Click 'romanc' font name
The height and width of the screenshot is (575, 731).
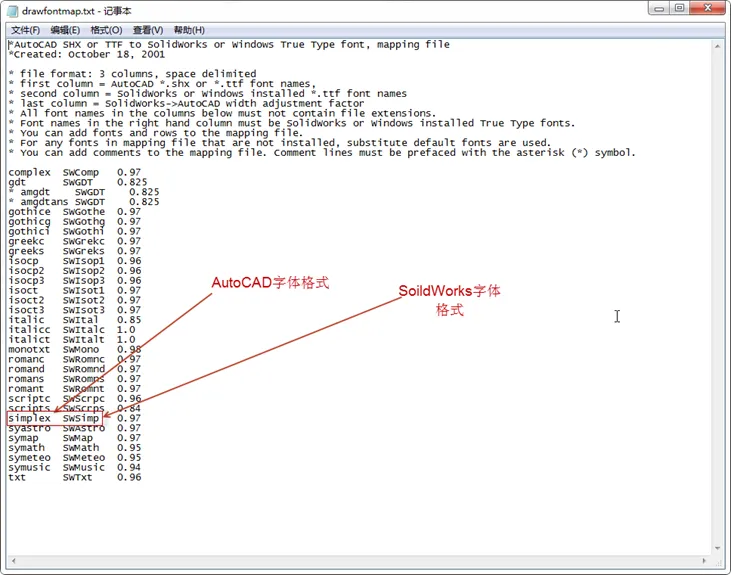click(x=26, y=359)
